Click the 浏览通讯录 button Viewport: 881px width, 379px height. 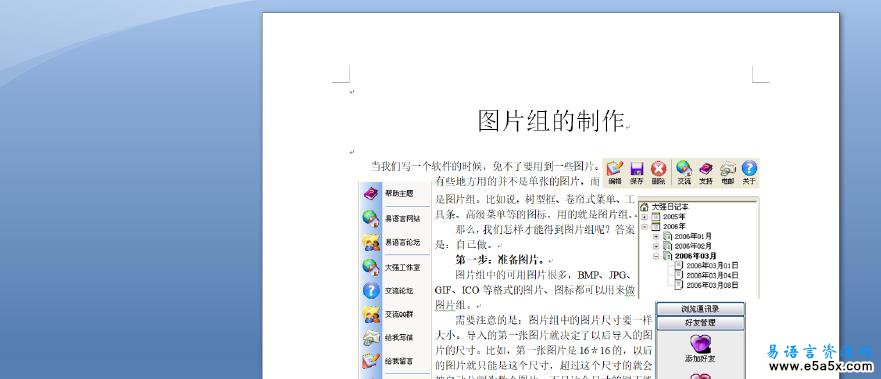[x=701, y=309]
